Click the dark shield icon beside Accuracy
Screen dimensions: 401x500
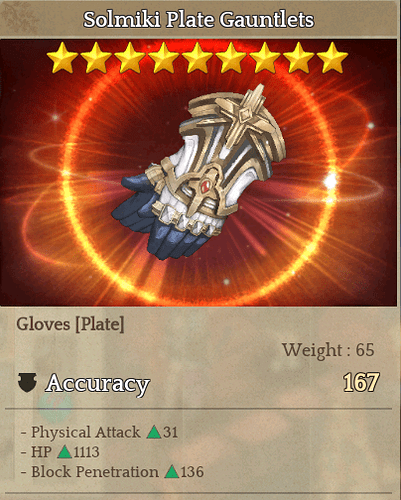click(x=27, y=383)
